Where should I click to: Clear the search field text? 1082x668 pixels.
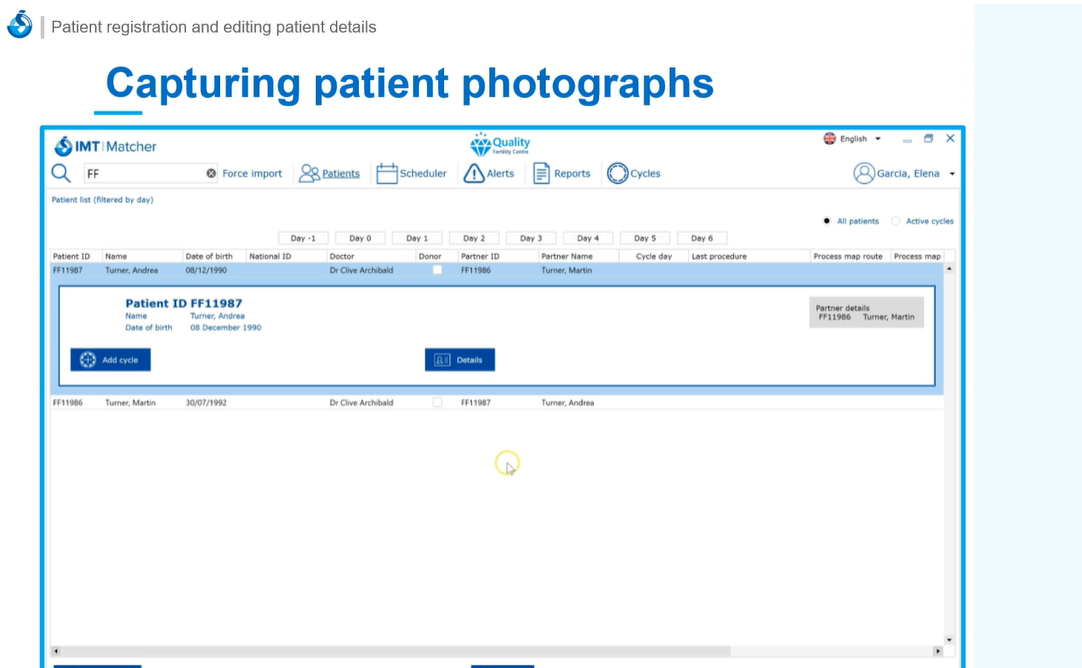[211, 174]
